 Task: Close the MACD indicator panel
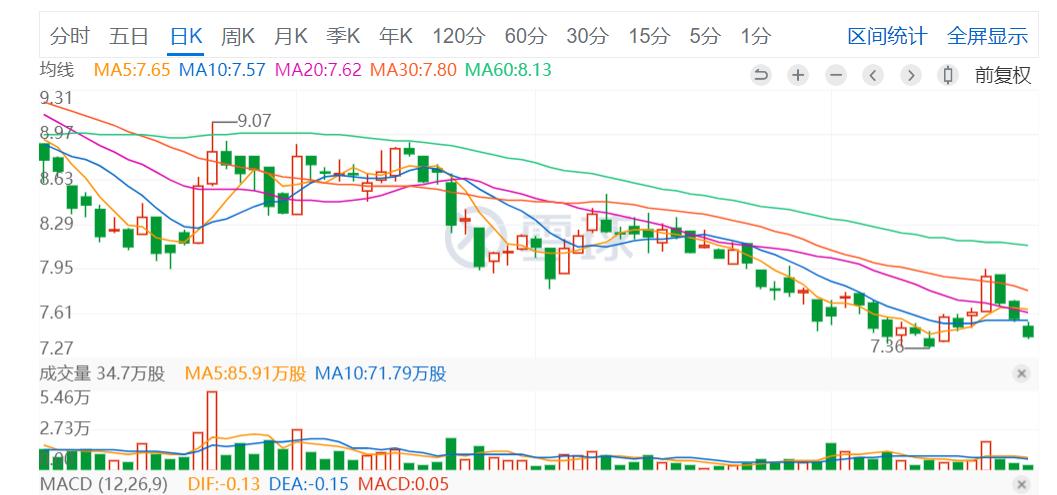(1021, 484)
